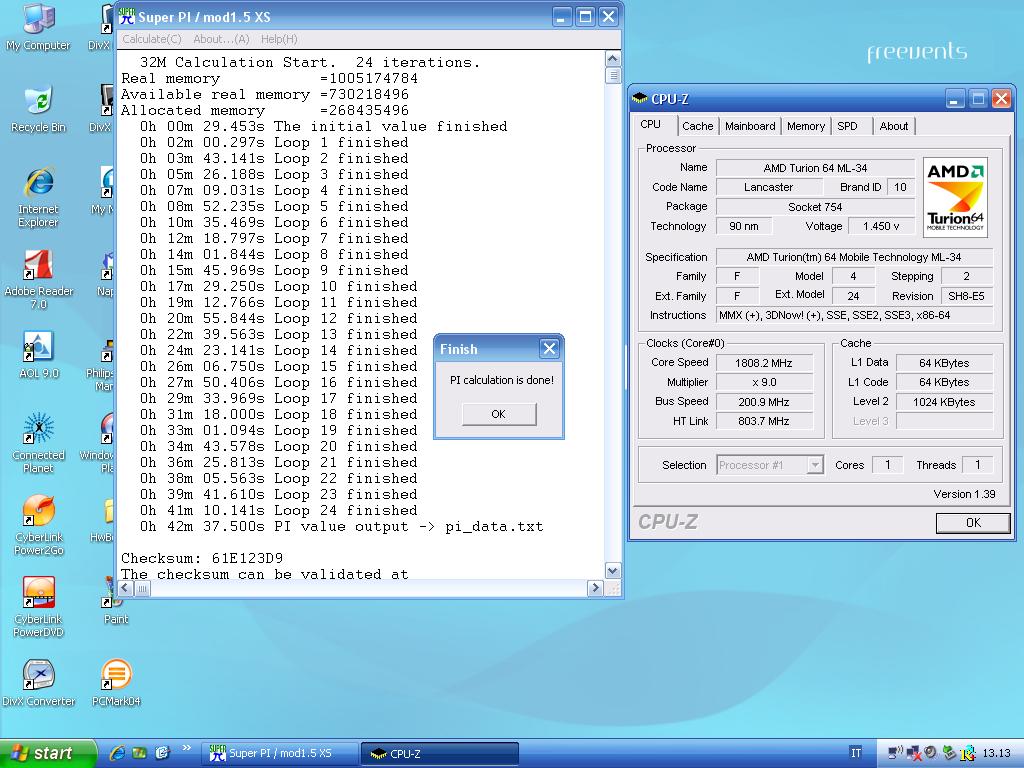The image size is (1024, 768).
Task: Open About menu in Super PI
Action: 221,39
